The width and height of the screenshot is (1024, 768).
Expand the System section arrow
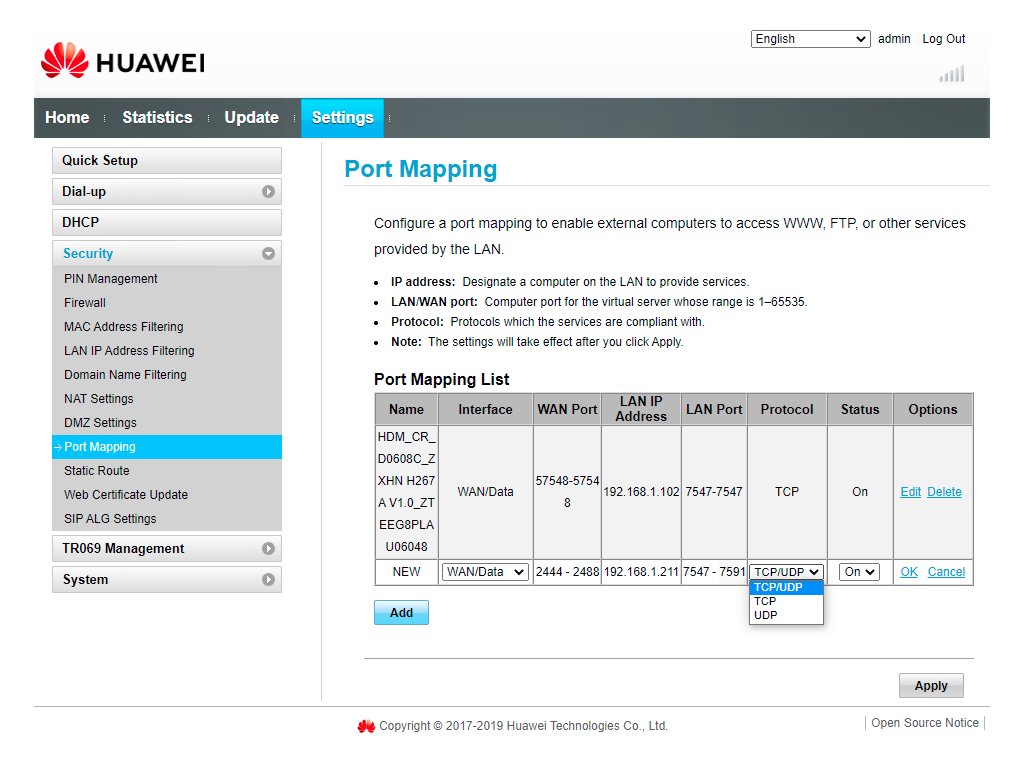pos(268,580)
